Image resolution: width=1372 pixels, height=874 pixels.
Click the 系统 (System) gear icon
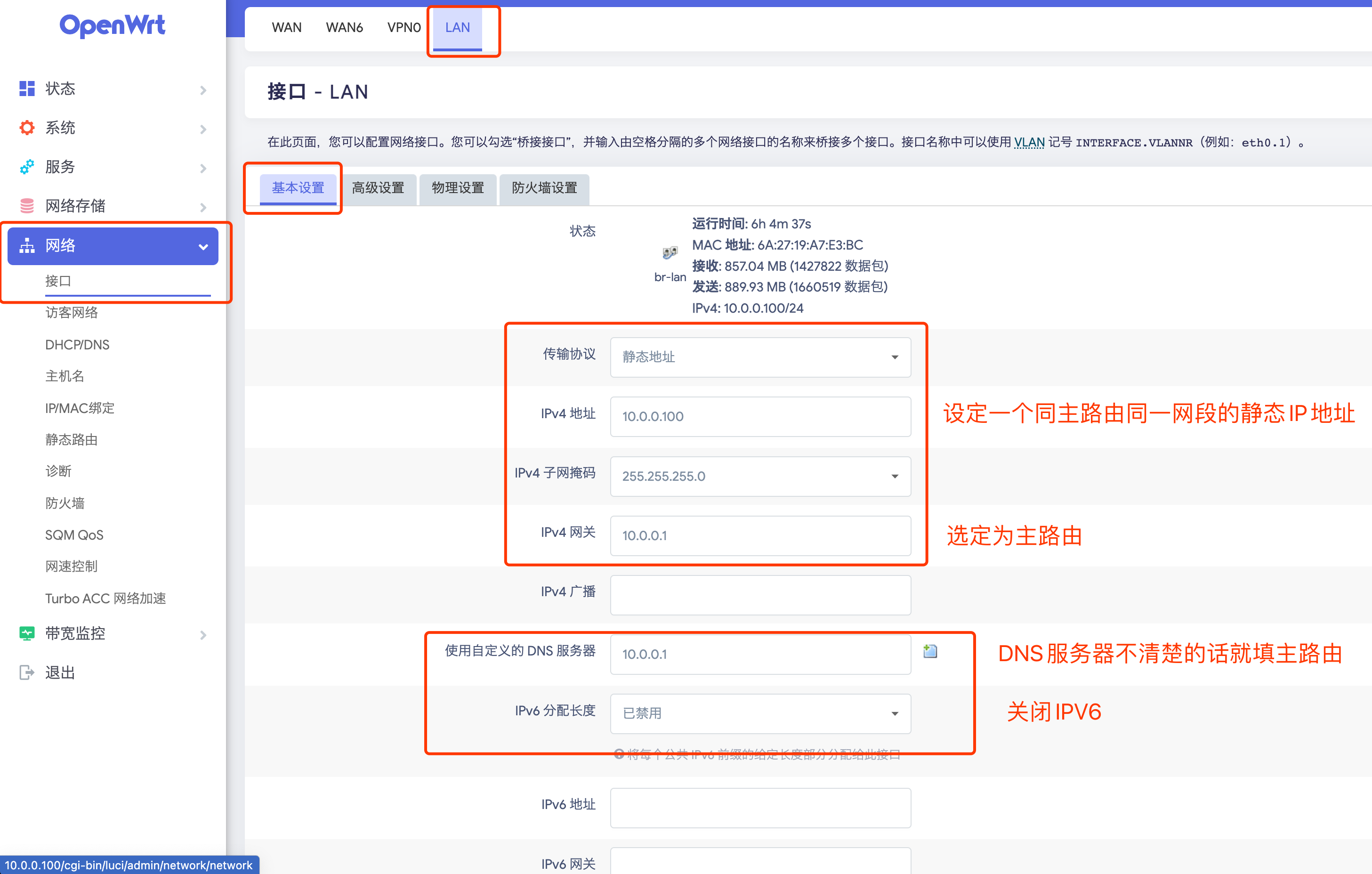pos(26,128)
